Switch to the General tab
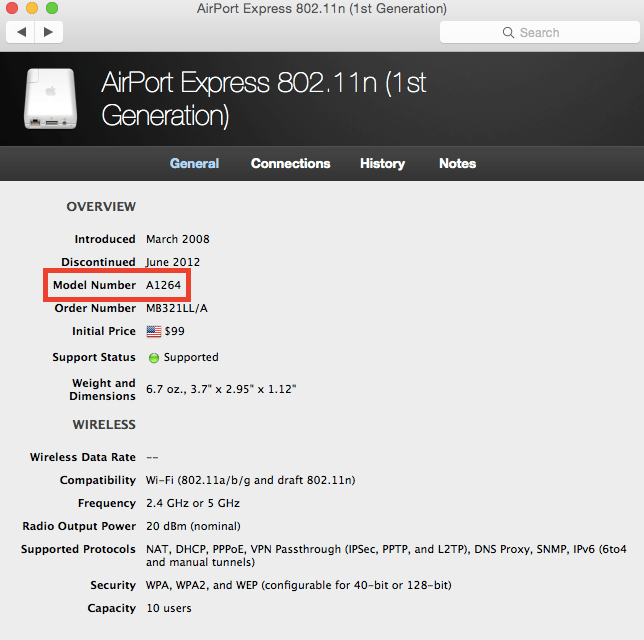644x640 pixels. click(x=194, y=163)
